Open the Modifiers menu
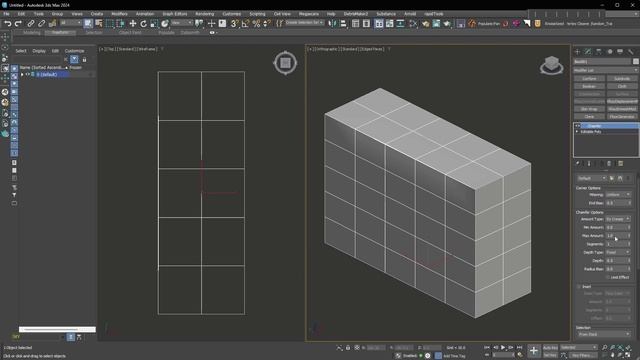Image resolution: width=640 pixels, height=360 pixels. [x=119, y=14]
